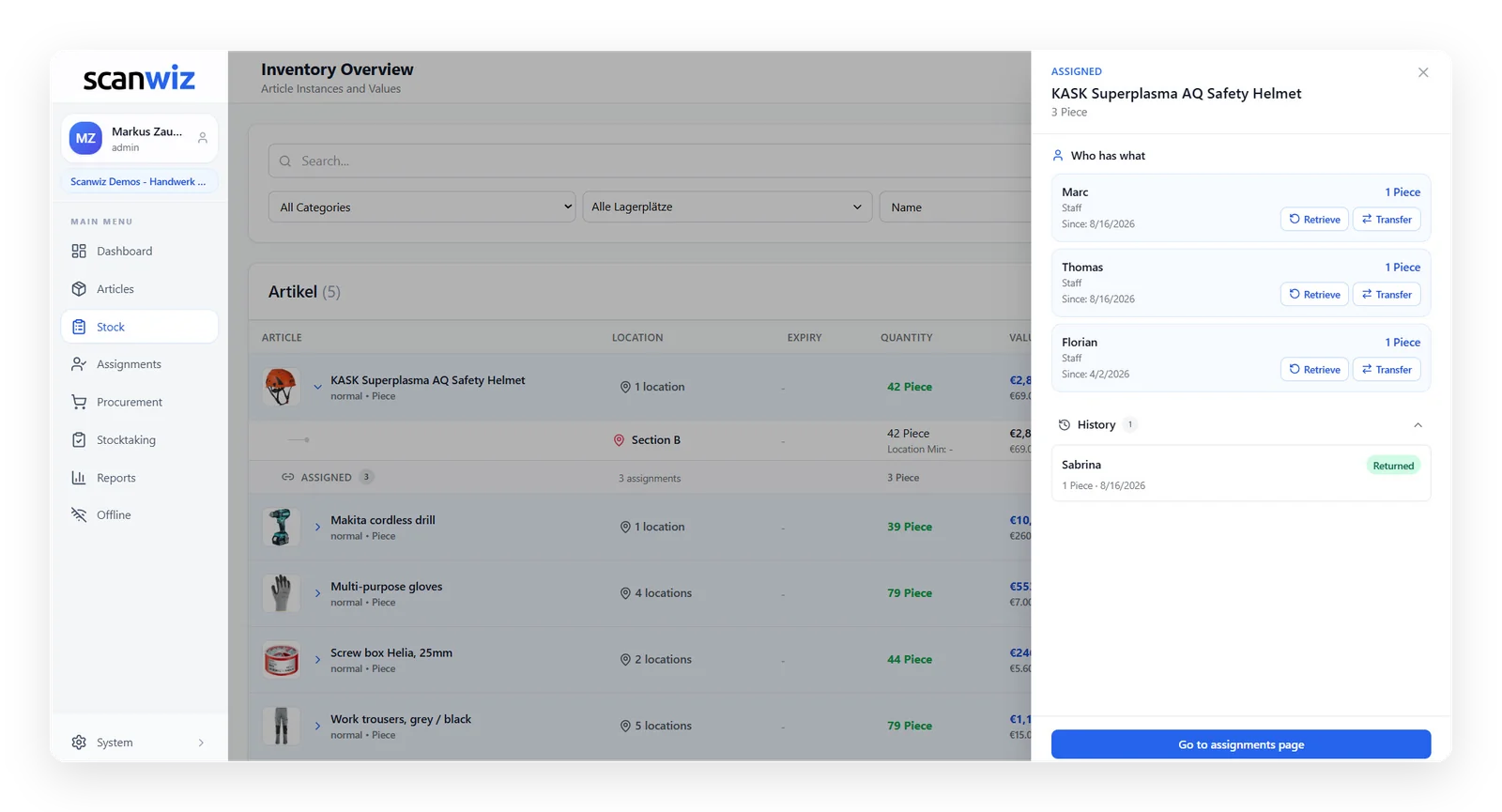Close the KASK helmet assigned panel
Image resolution: width=1502 pixels, height=812 pixels.
click(1423, 72)
